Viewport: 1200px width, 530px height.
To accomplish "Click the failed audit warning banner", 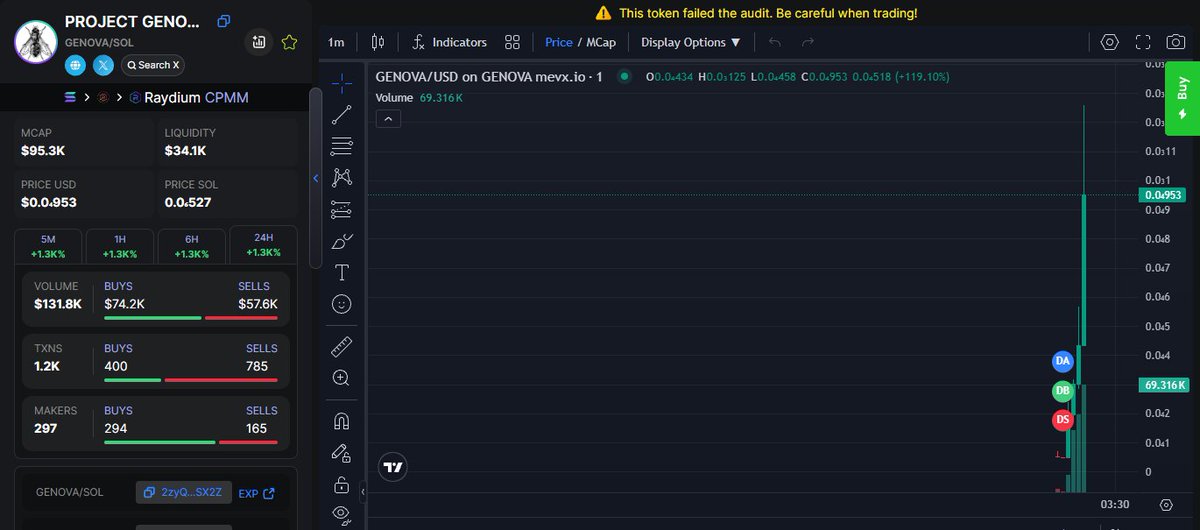I will coord(756,14).
